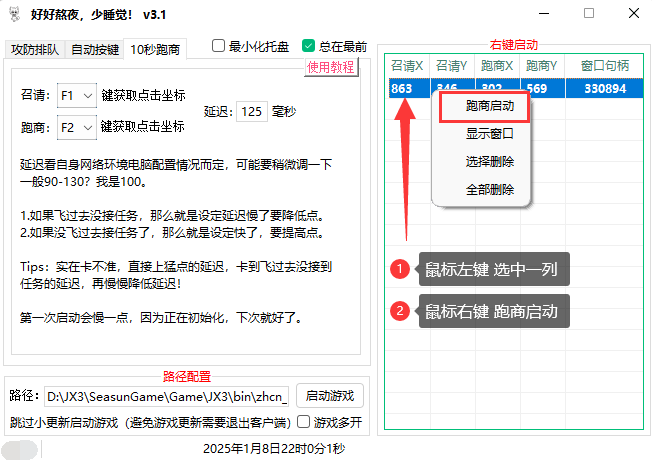The image size is (652, 464).
Task: Select the 10秒跑商 tab
Action: (x=155, y=49)
